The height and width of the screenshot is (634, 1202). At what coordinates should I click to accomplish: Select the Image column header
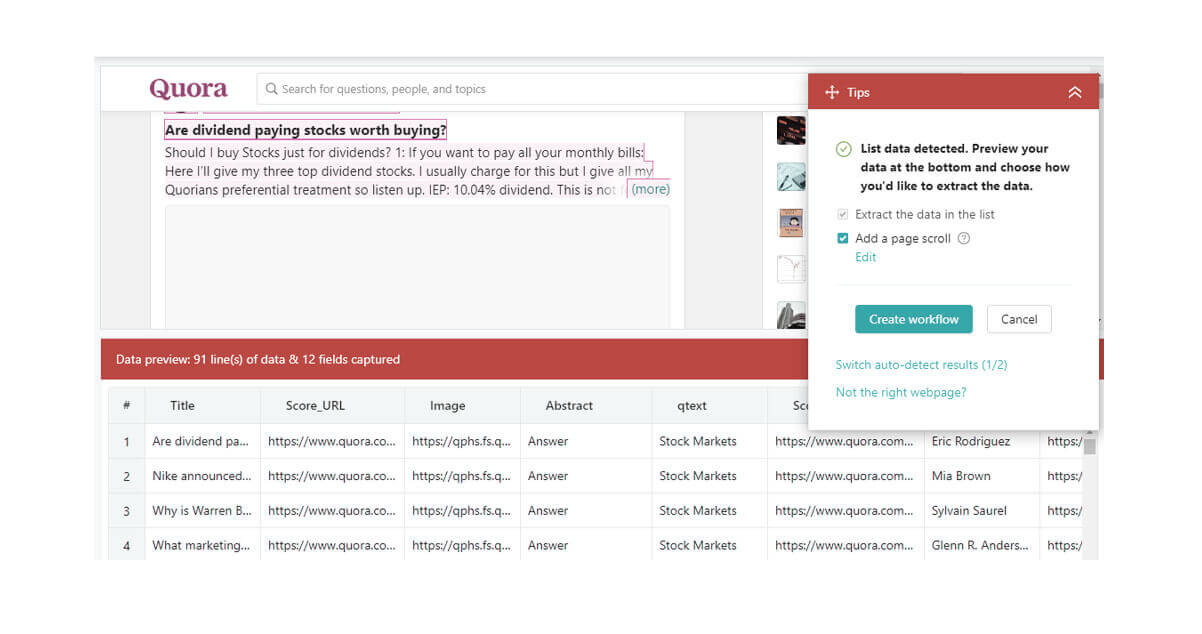pos(447,405)
